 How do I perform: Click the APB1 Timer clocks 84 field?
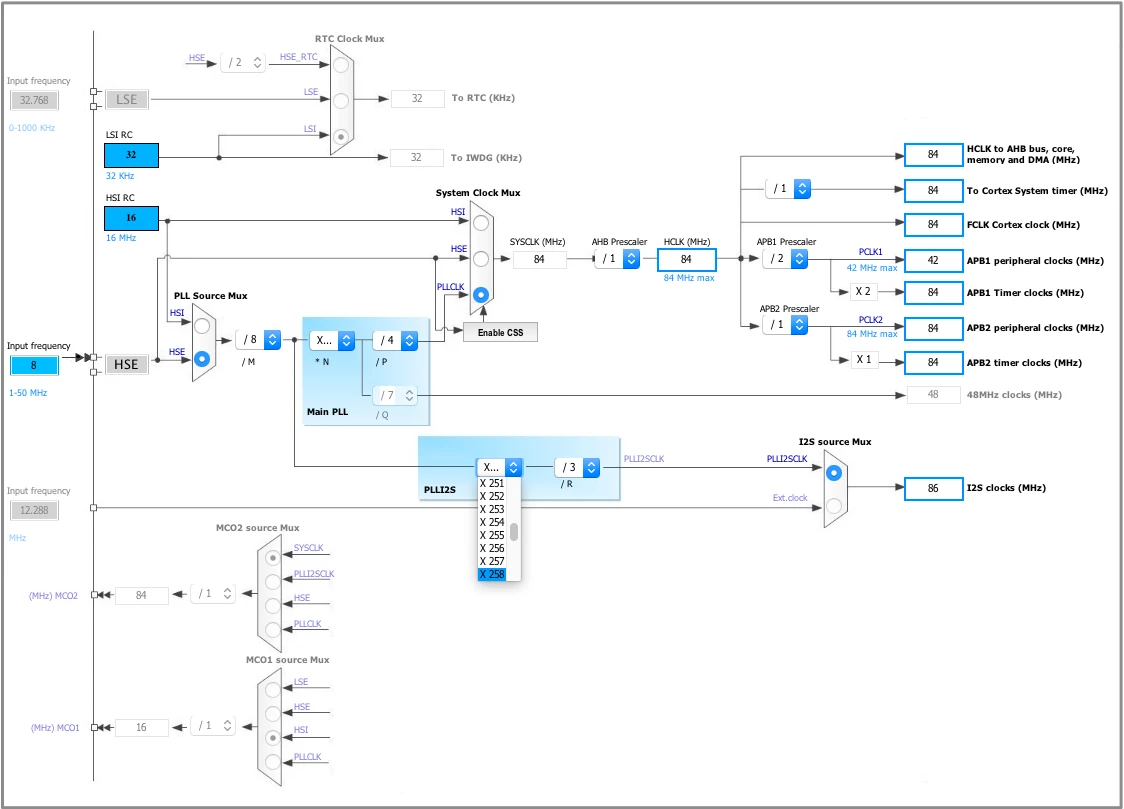933,292
